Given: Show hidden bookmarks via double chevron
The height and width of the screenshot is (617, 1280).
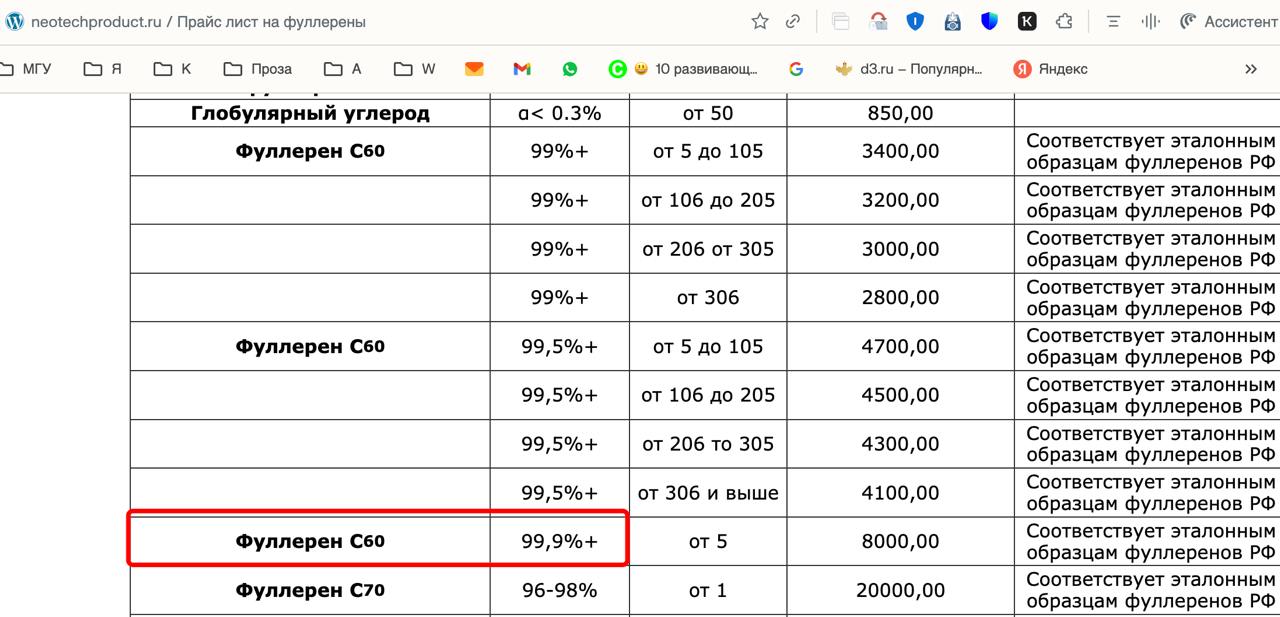Looking at the screenshot, I should click(1250, 69).
